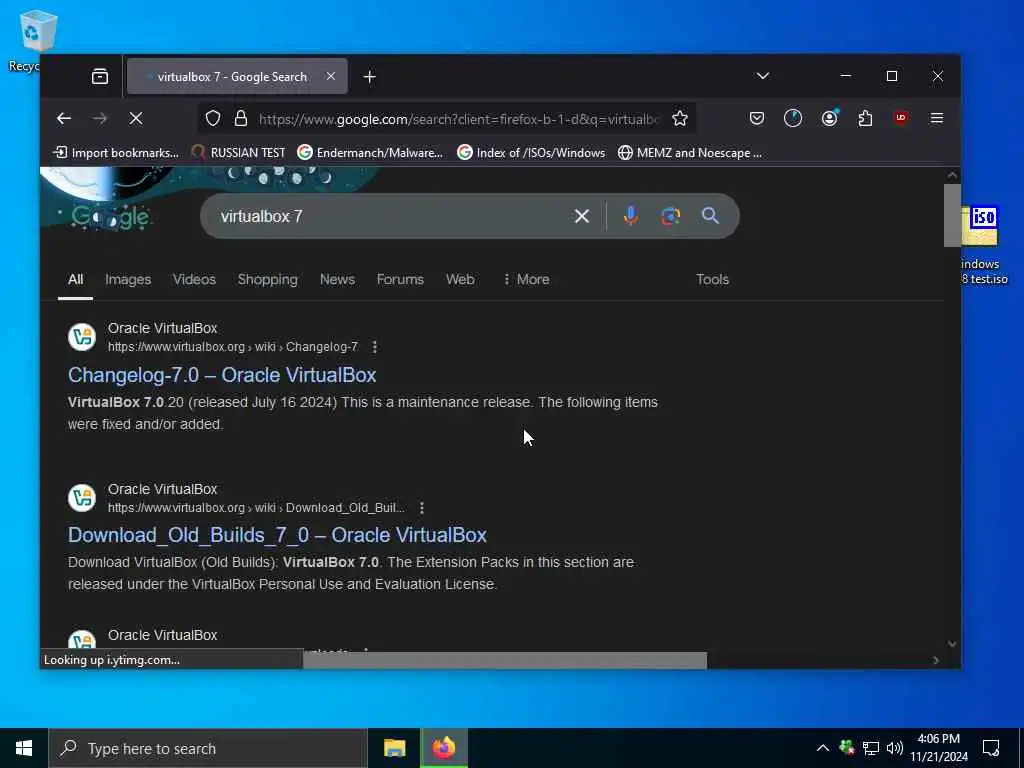This screenshot has width=1024, height=768.
Task: Open the notification center icon
Action: (x=991, y=748)
